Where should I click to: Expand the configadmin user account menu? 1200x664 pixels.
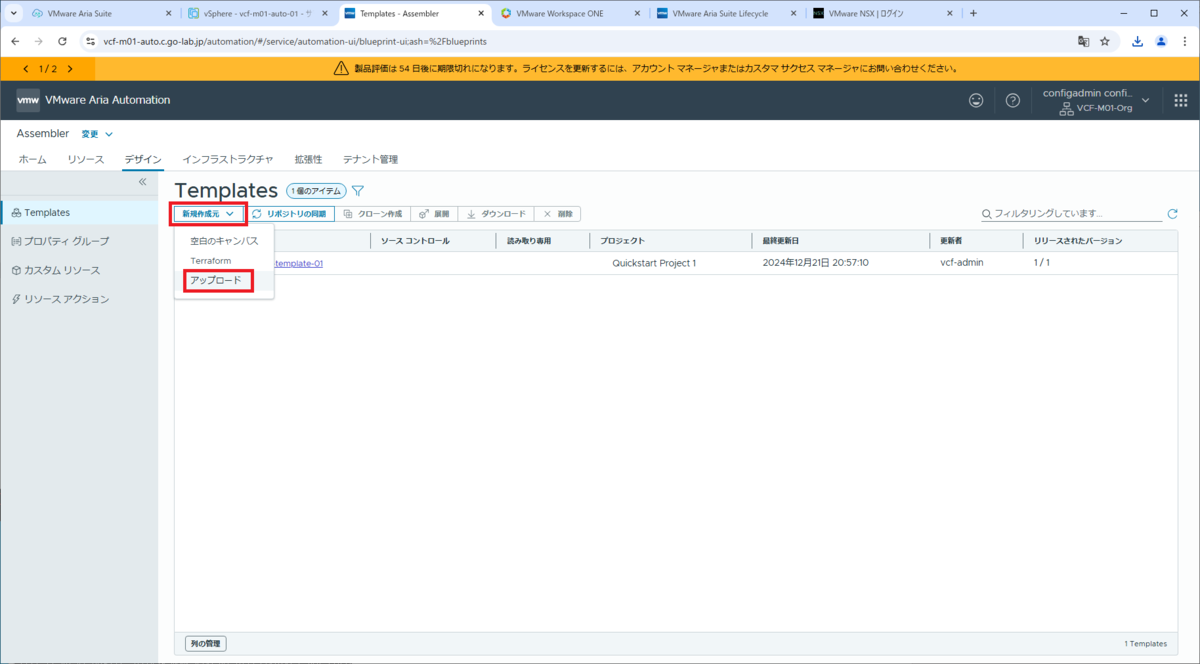tap(1095, 100)
